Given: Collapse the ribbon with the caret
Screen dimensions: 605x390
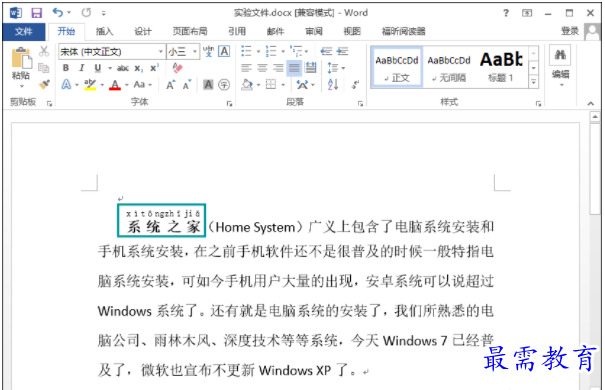Looking at the screenshot, I should (591, 103).
